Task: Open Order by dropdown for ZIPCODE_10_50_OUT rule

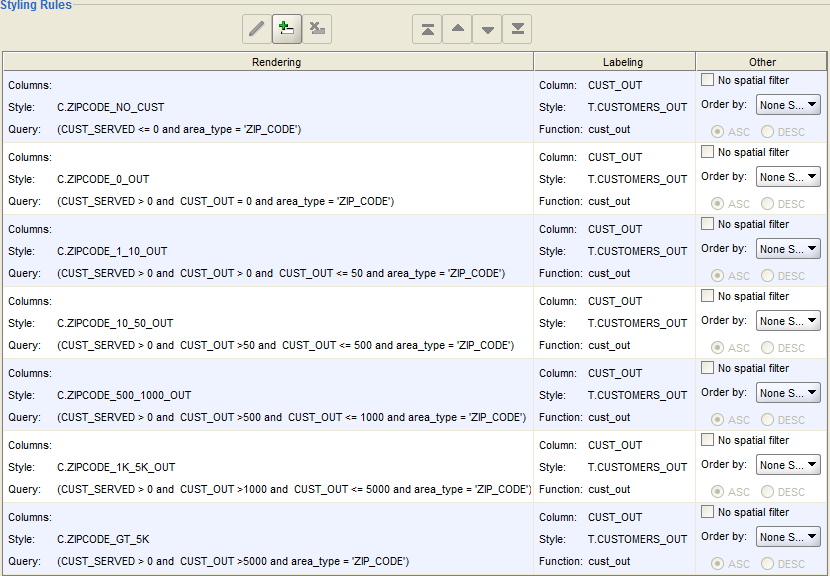Action: click(x=788, y=321)
